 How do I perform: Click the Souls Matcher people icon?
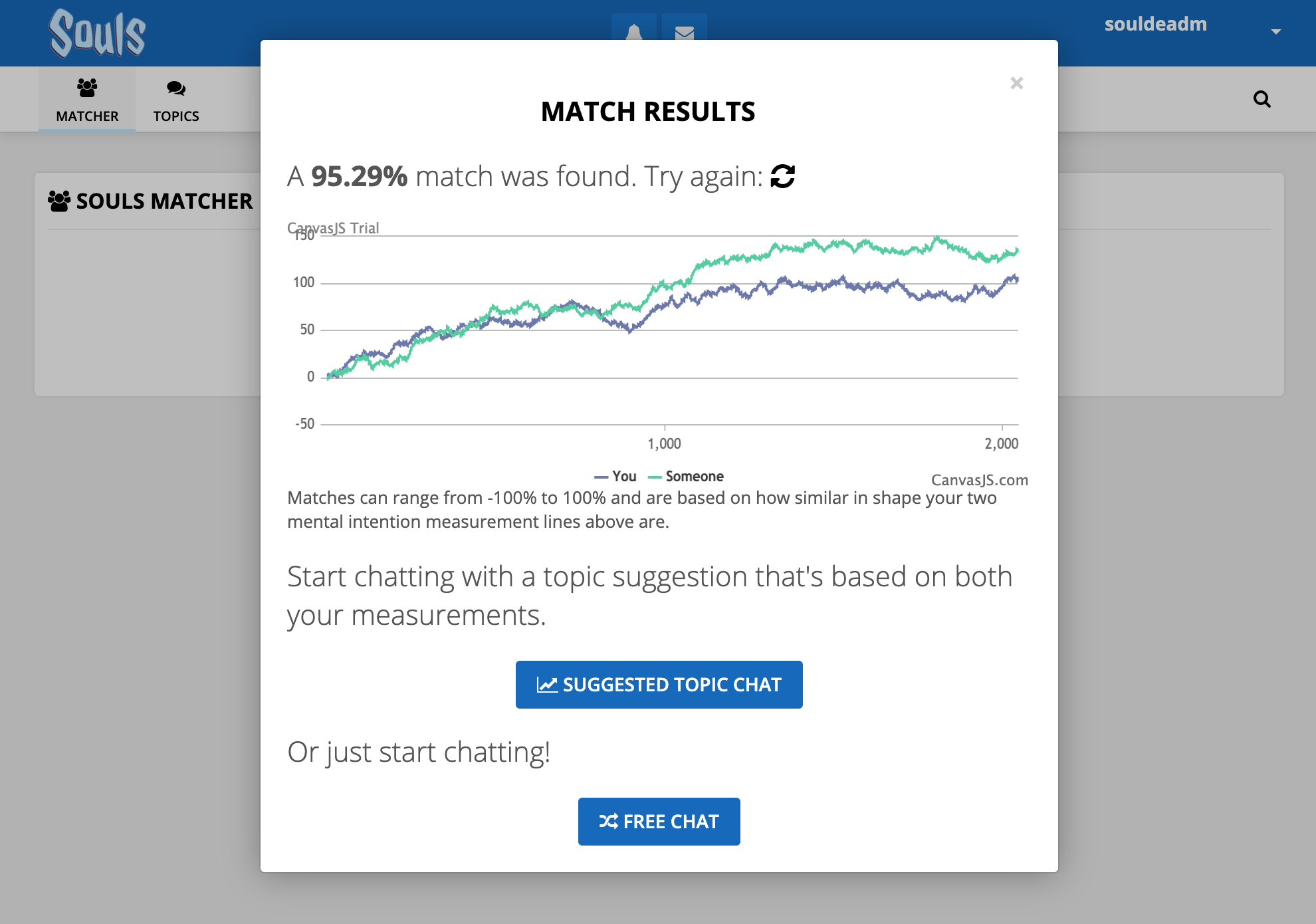[59, 201]
